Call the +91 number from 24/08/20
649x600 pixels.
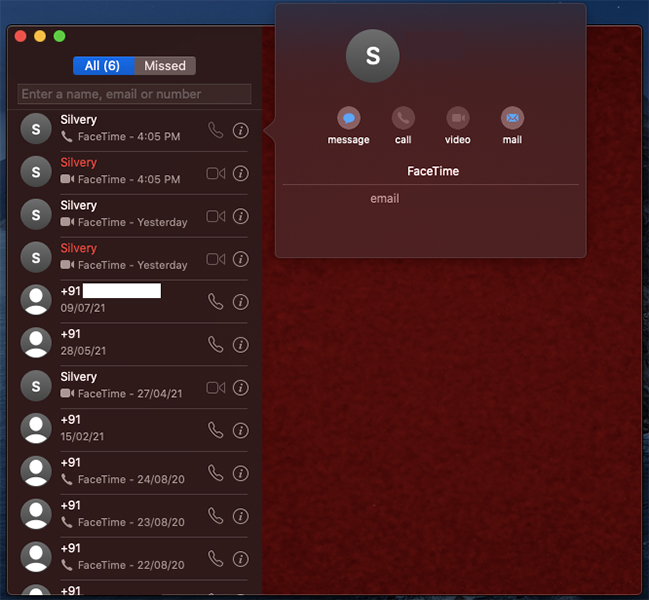(216, 473)
